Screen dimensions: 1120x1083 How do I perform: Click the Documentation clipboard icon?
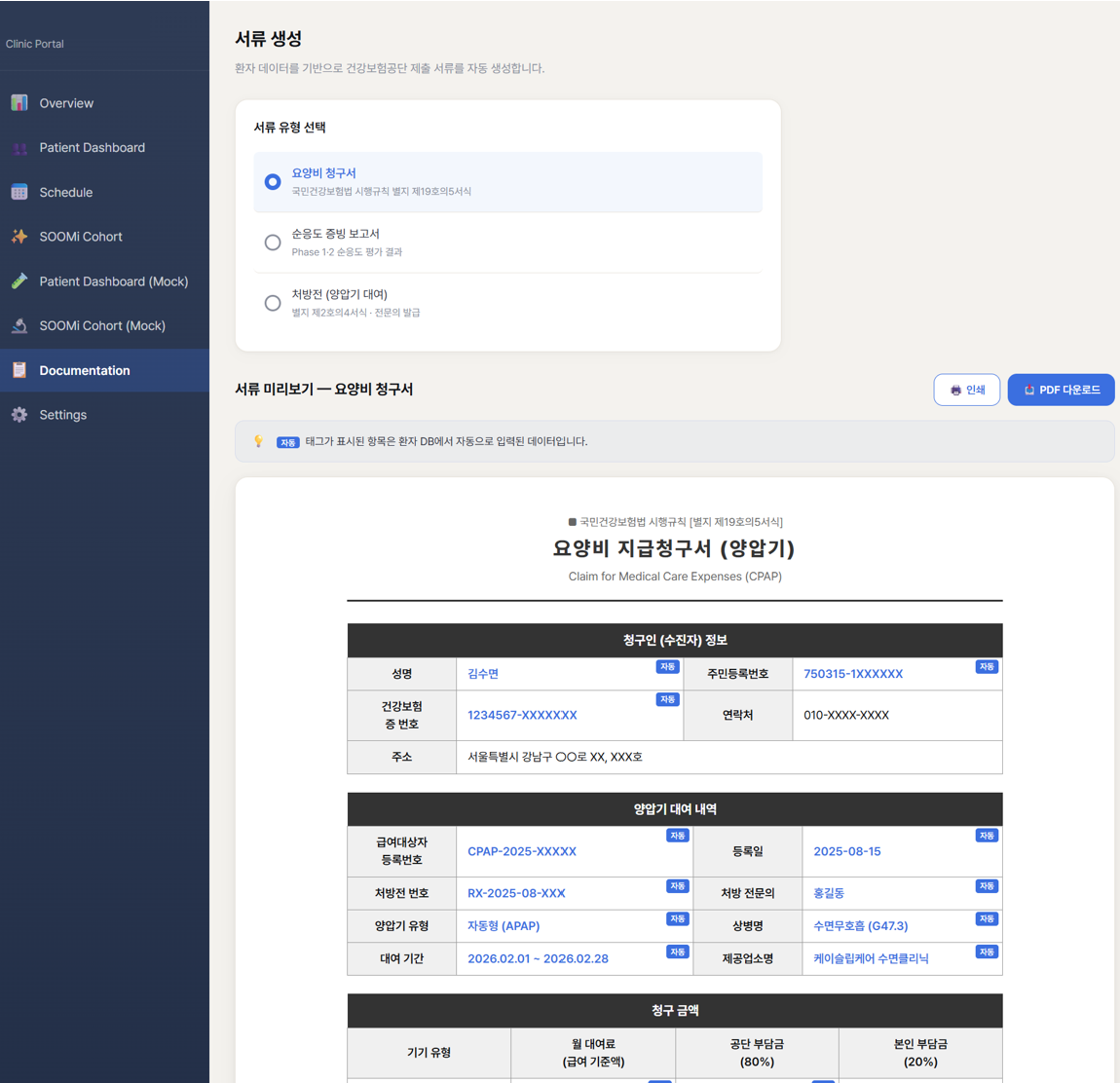[19, 370]
